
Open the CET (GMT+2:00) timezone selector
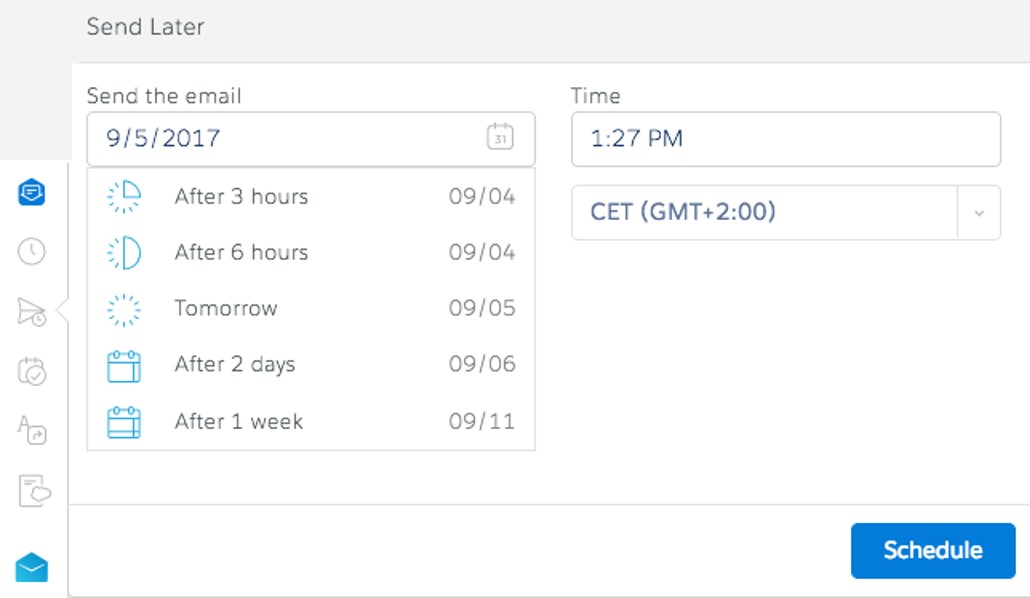tap(764, 213)
